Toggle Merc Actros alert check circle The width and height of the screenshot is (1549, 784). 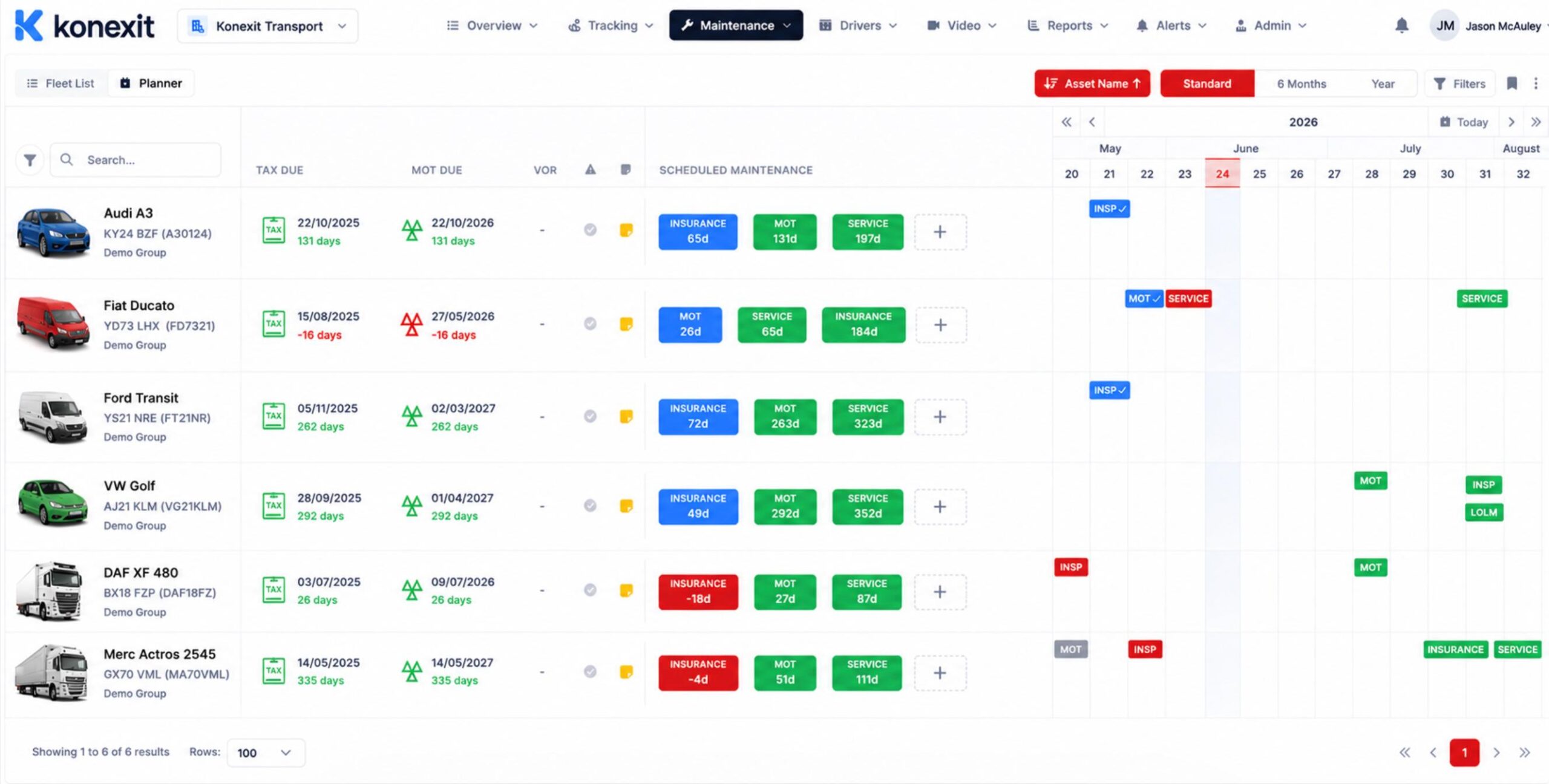[590, 671]
